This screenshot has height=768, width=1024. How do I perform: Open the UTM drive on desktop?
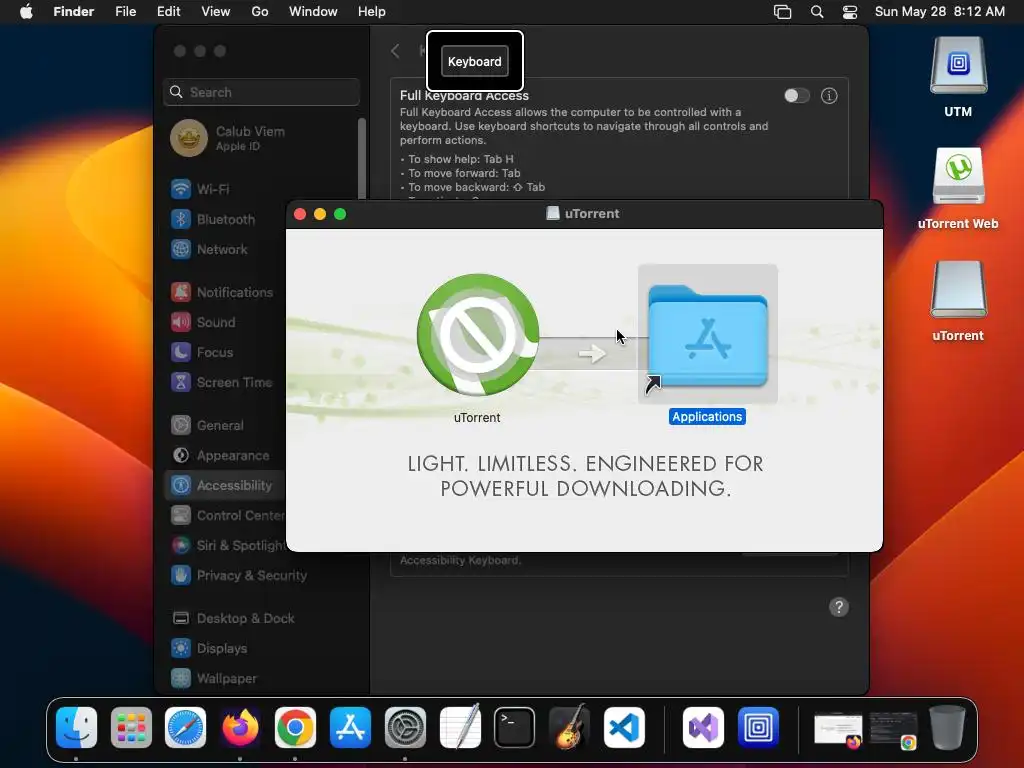[958, 65]
